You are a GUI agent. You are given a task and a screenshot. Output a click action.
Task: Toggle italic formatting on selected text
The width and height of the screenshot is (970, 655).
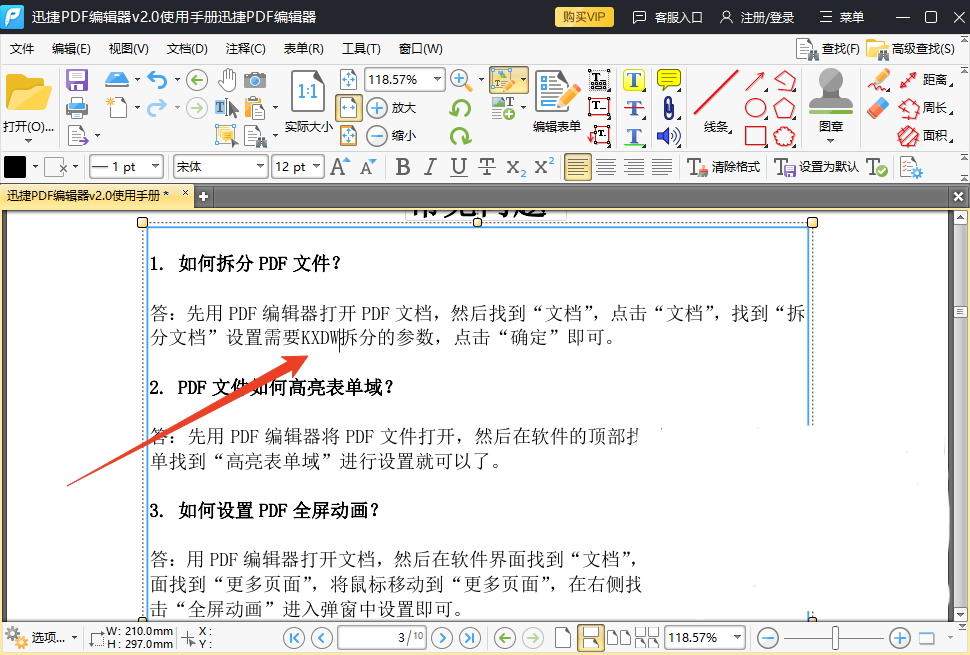(x=430, y=166)
